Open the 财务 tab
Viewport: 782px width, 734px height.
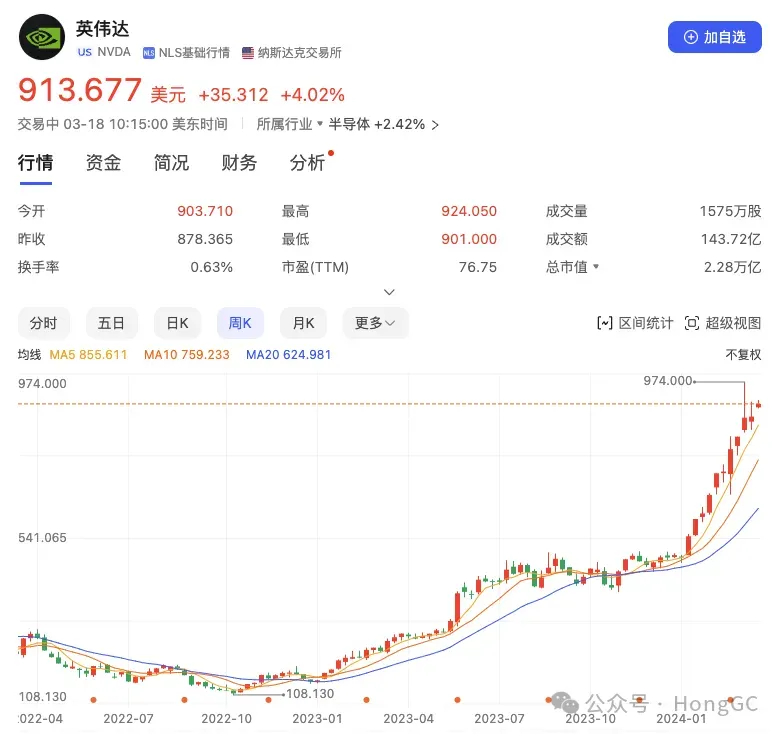tap(239, 163)
